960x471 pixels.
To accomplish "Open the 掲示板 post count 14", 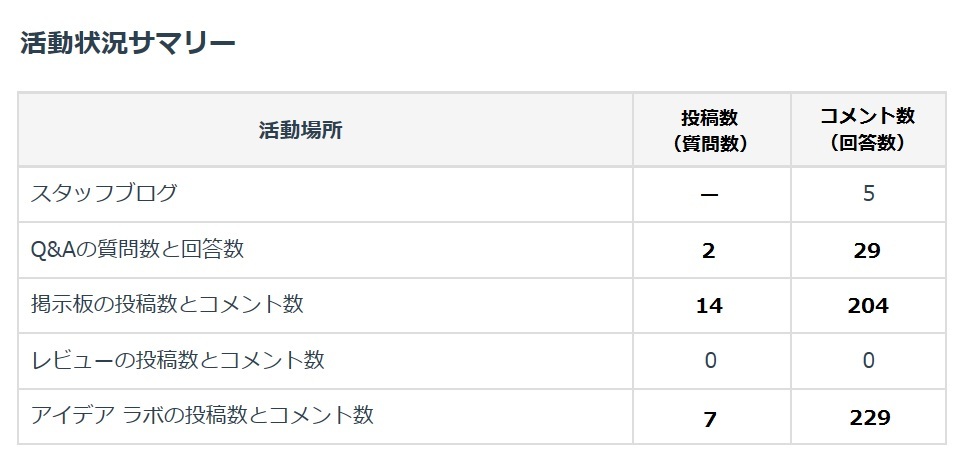I will [x=709, y=306].
